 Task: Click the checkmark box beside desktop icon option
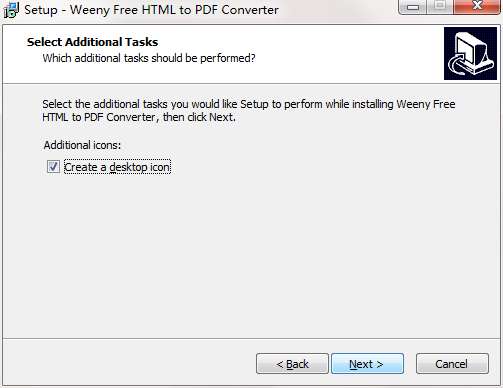(53, 167)
